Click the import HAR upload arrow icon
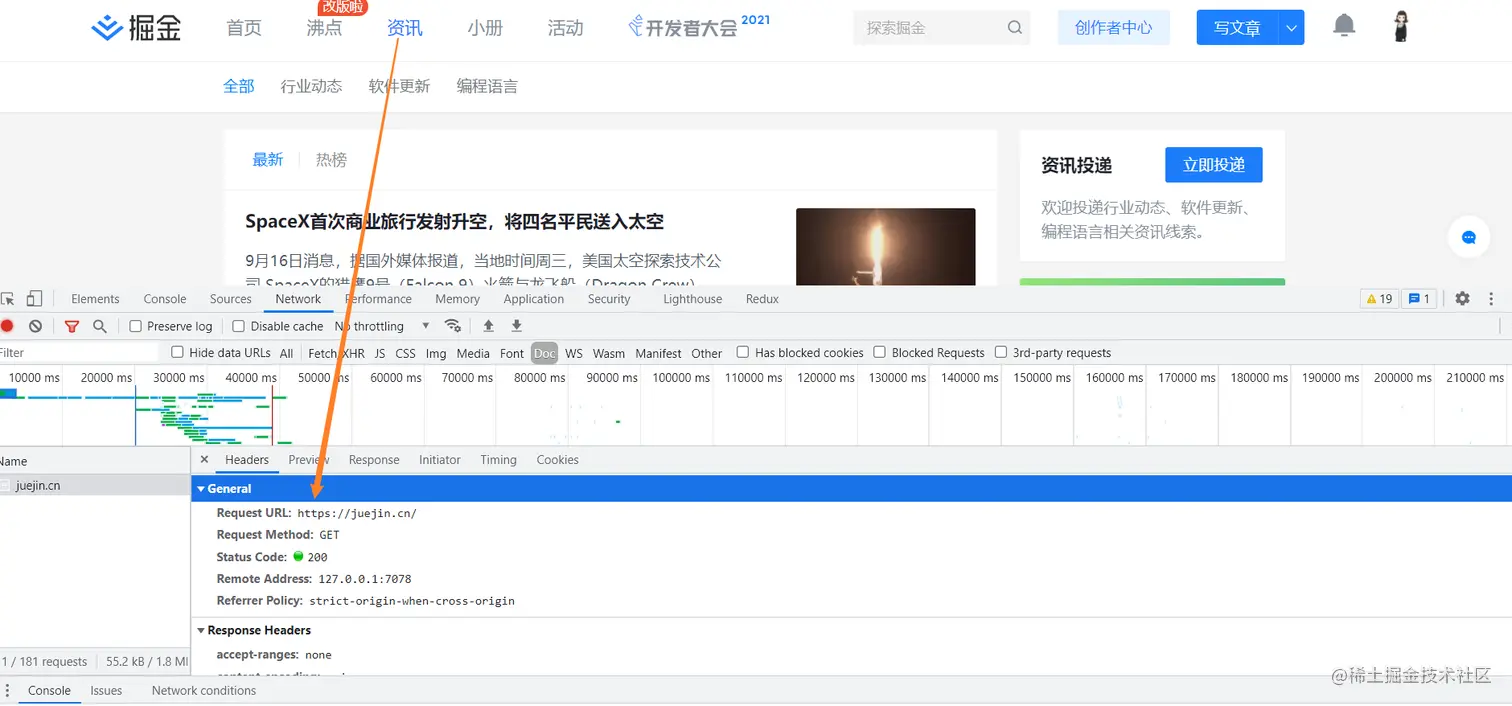The width and height of the screenshot is (1512, 706). point(489,326)
